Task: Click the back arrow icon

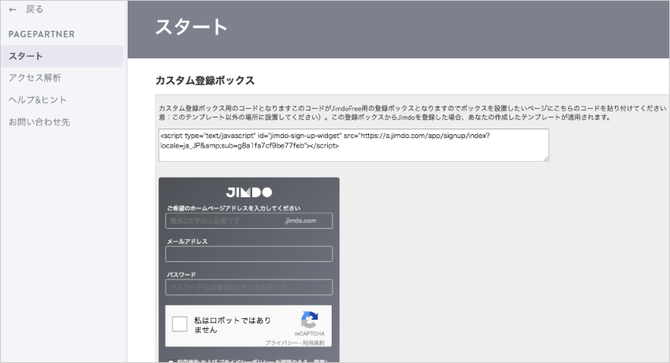Action: pos(13,9)
